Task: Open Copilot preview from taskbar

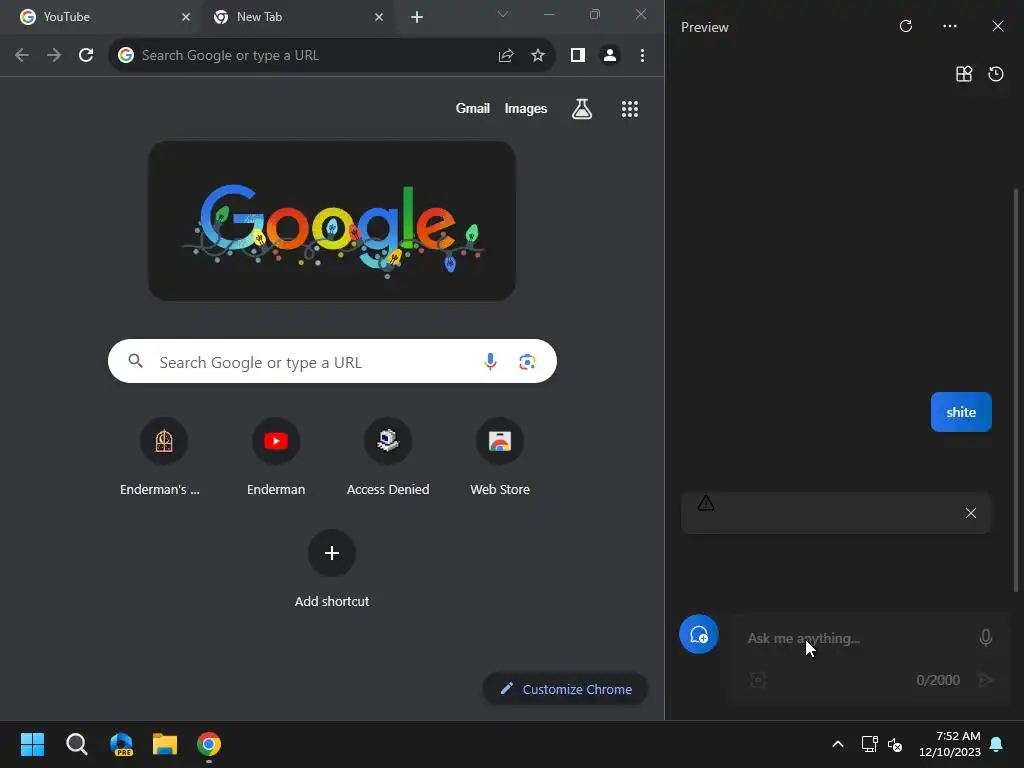Action: [121, 744]
